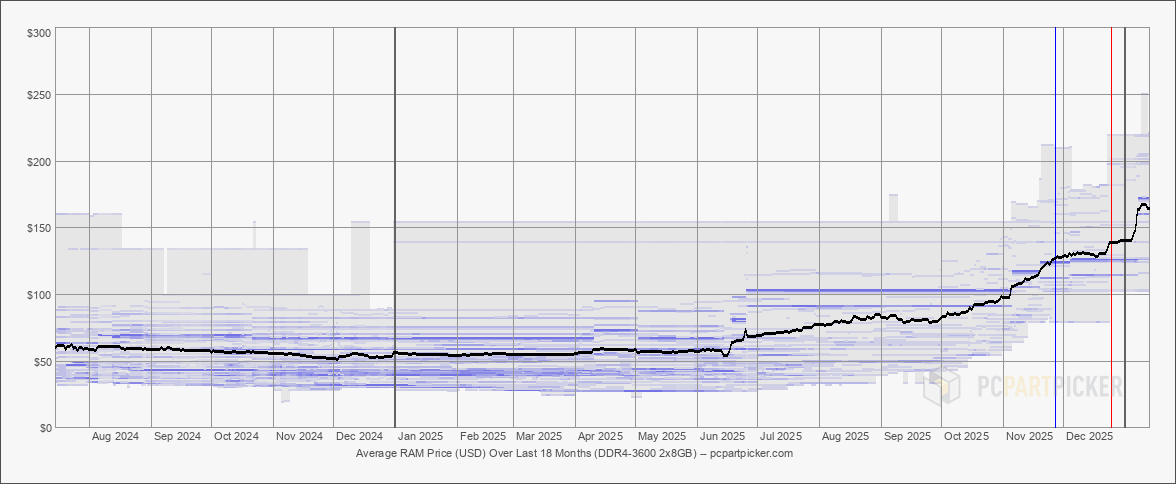This screenshot has height=484, width=1176.
Task: Select the Feb 2025 axis label
Action: coord(483,436)
